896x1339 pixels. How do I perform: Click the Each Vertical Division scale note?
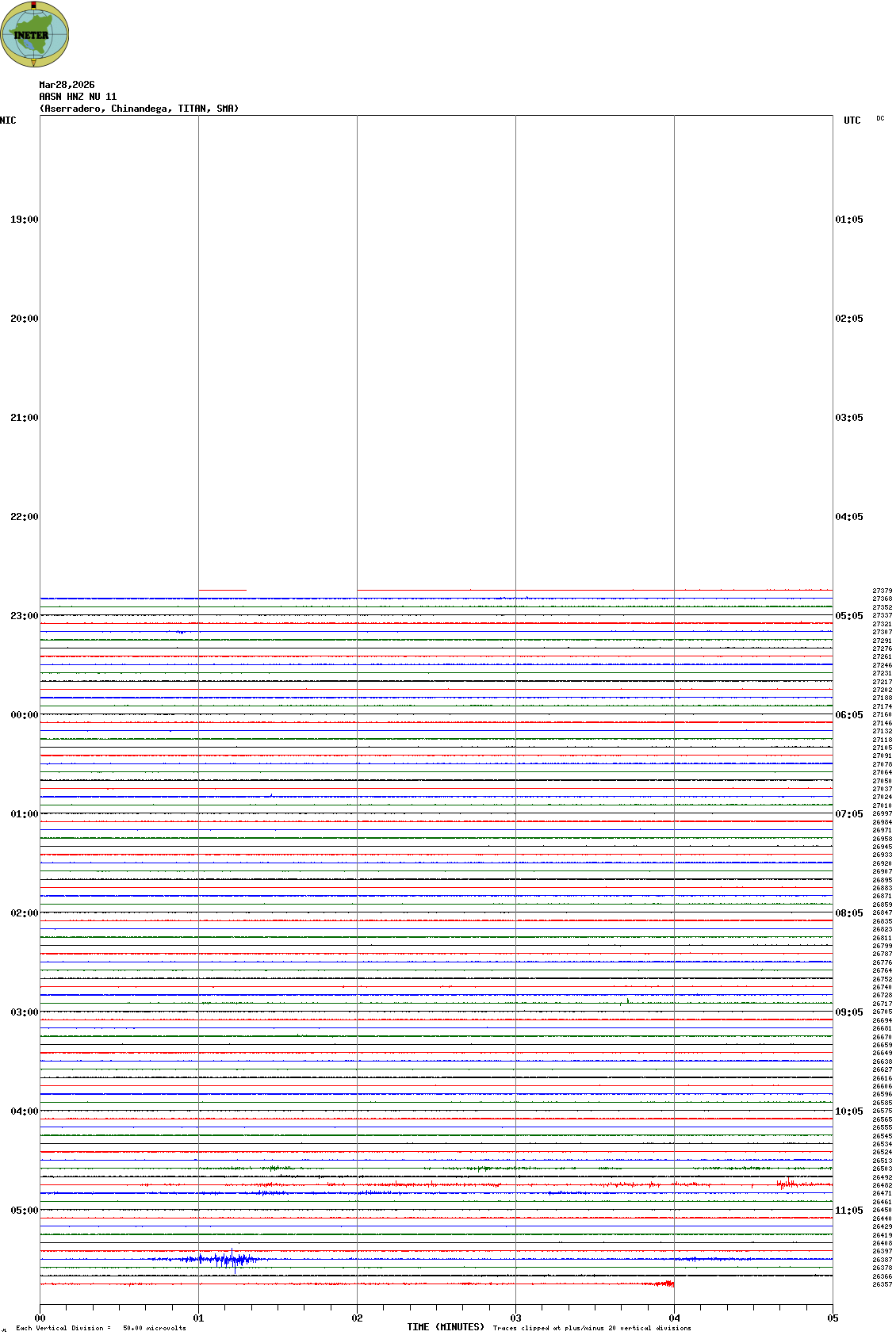(101, 1328)
